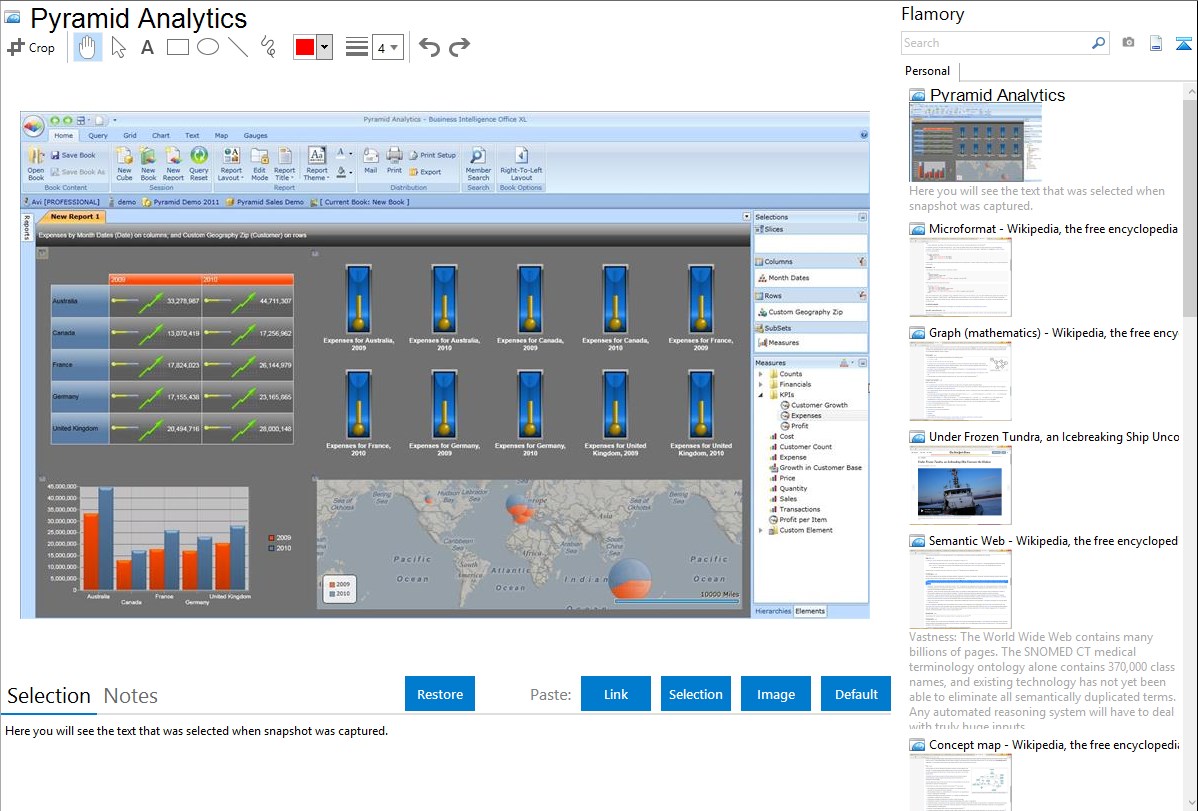Image resolution: width=1198 pixels, height=811 pixels.
Task: Switch to the Notes tab
Action: pyautogui.click(x=131, y=696)
